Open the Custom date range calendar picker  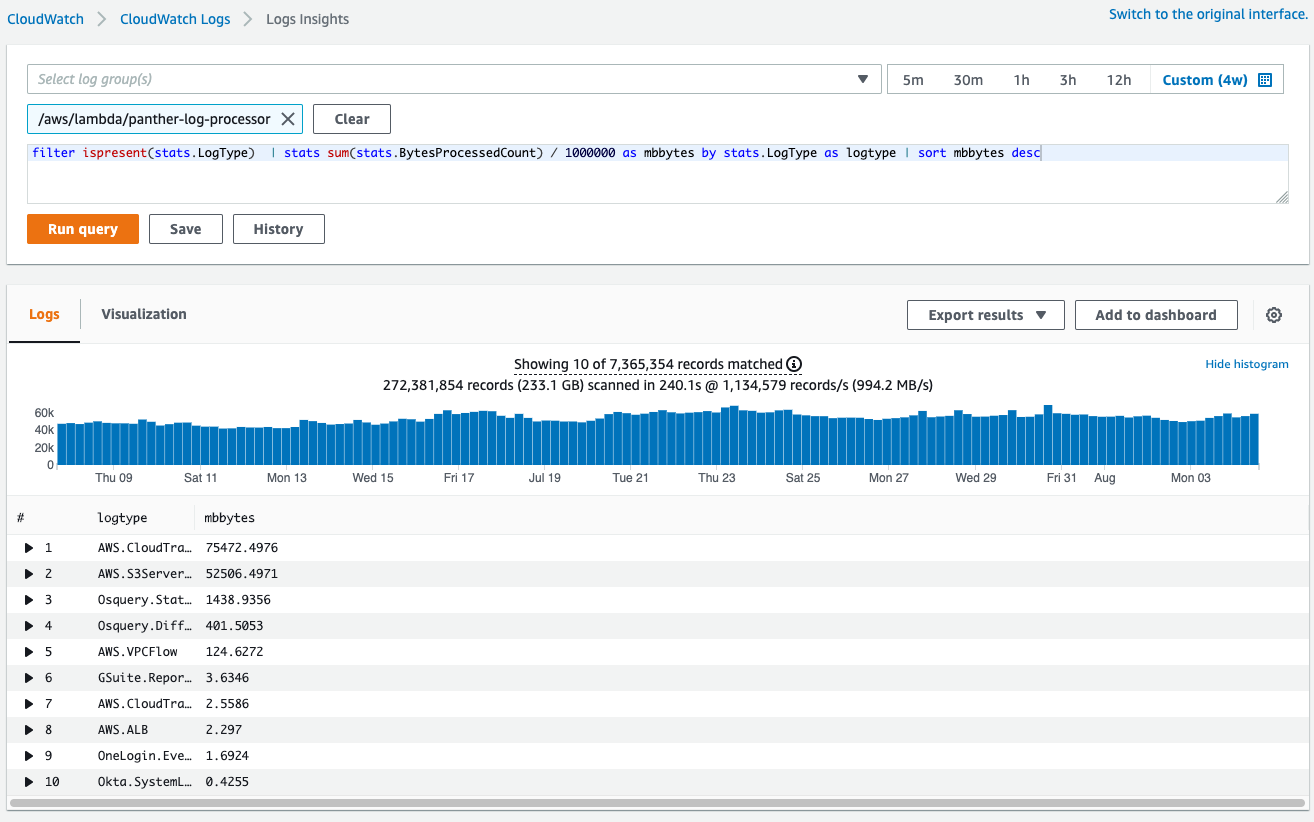point(1265,79)
